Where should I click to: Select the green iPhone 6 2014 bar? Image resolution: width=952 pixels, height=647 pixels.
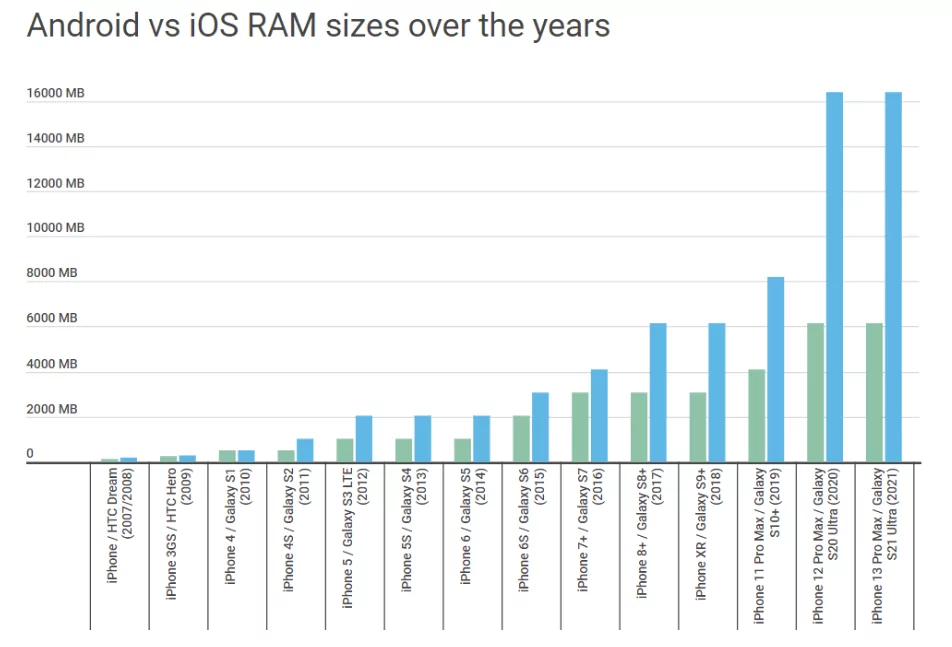tap(462, 450)
